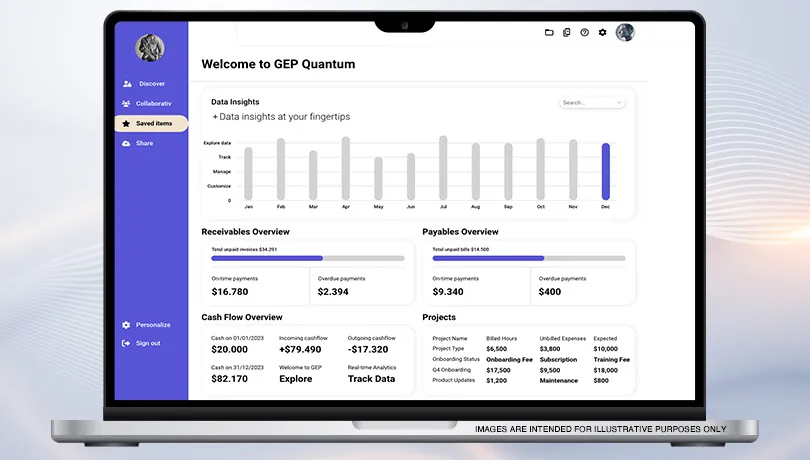This screenshot has height=460, width=810.
Task: Click the copy documents icon
Action: tap(567, 32)
